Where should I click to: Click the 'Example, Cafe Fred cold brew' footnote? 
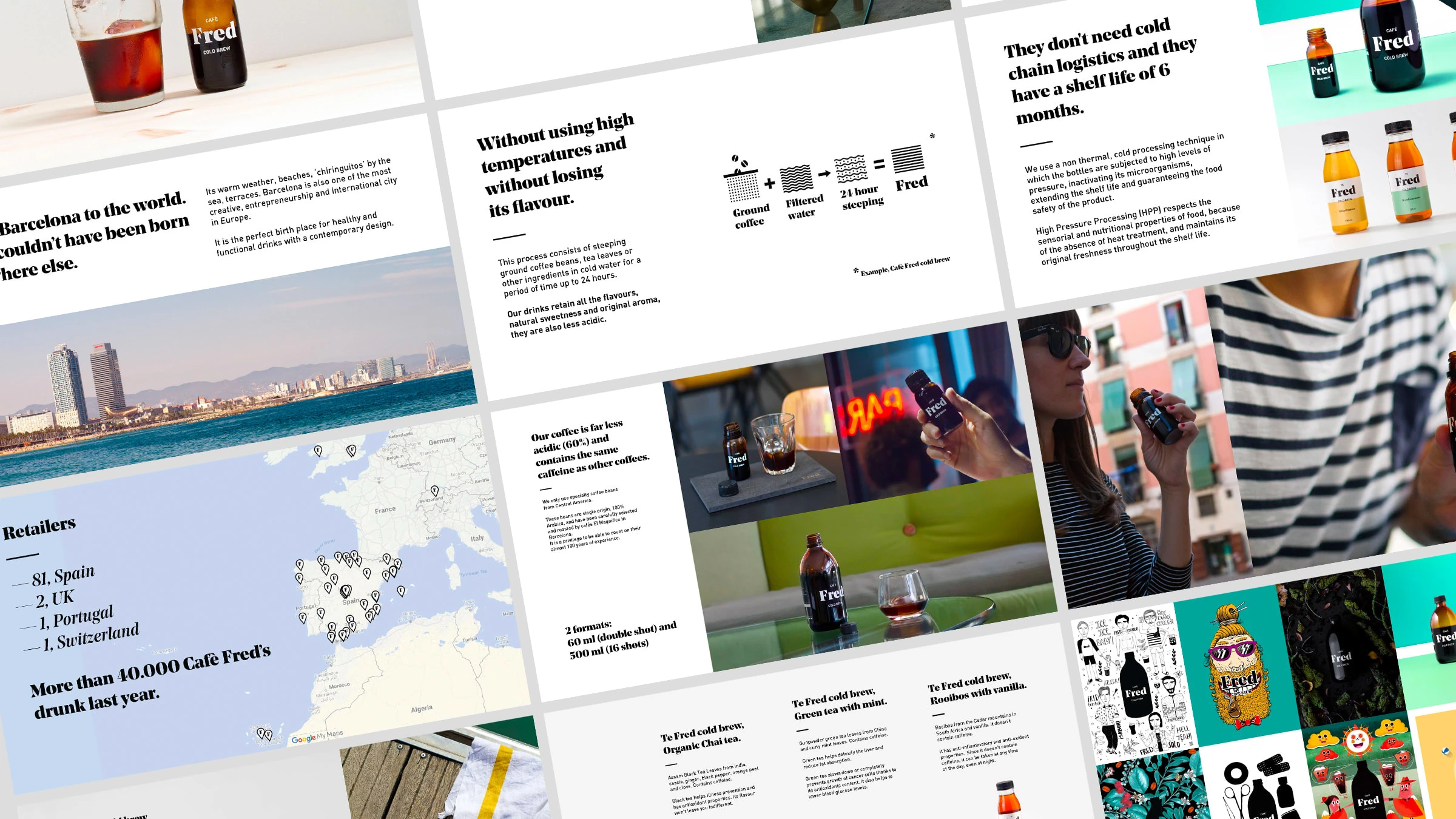tap(902, 265)
